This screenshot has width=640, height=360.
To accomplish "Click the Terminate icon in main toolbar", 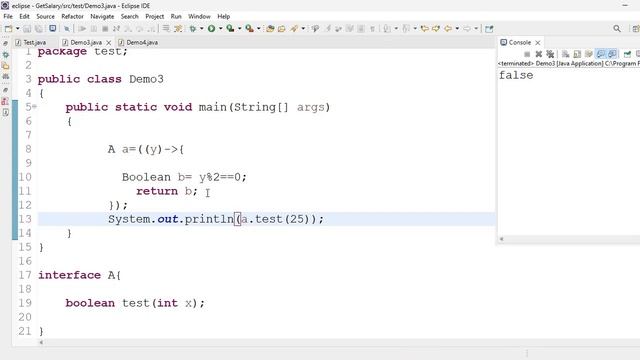I will click(105, 29).
